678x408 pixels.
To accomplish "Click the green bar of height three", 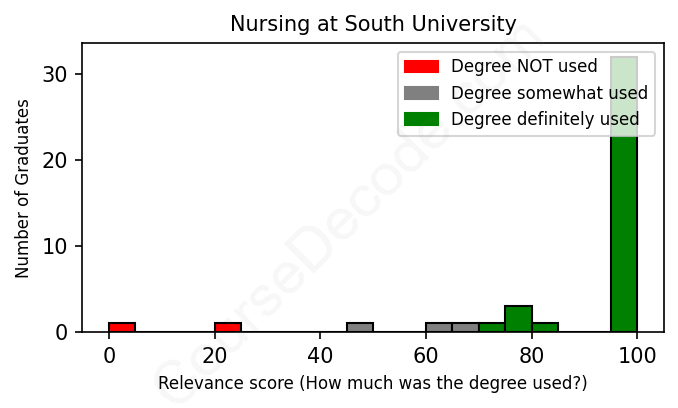I will [x=518, y=319].
